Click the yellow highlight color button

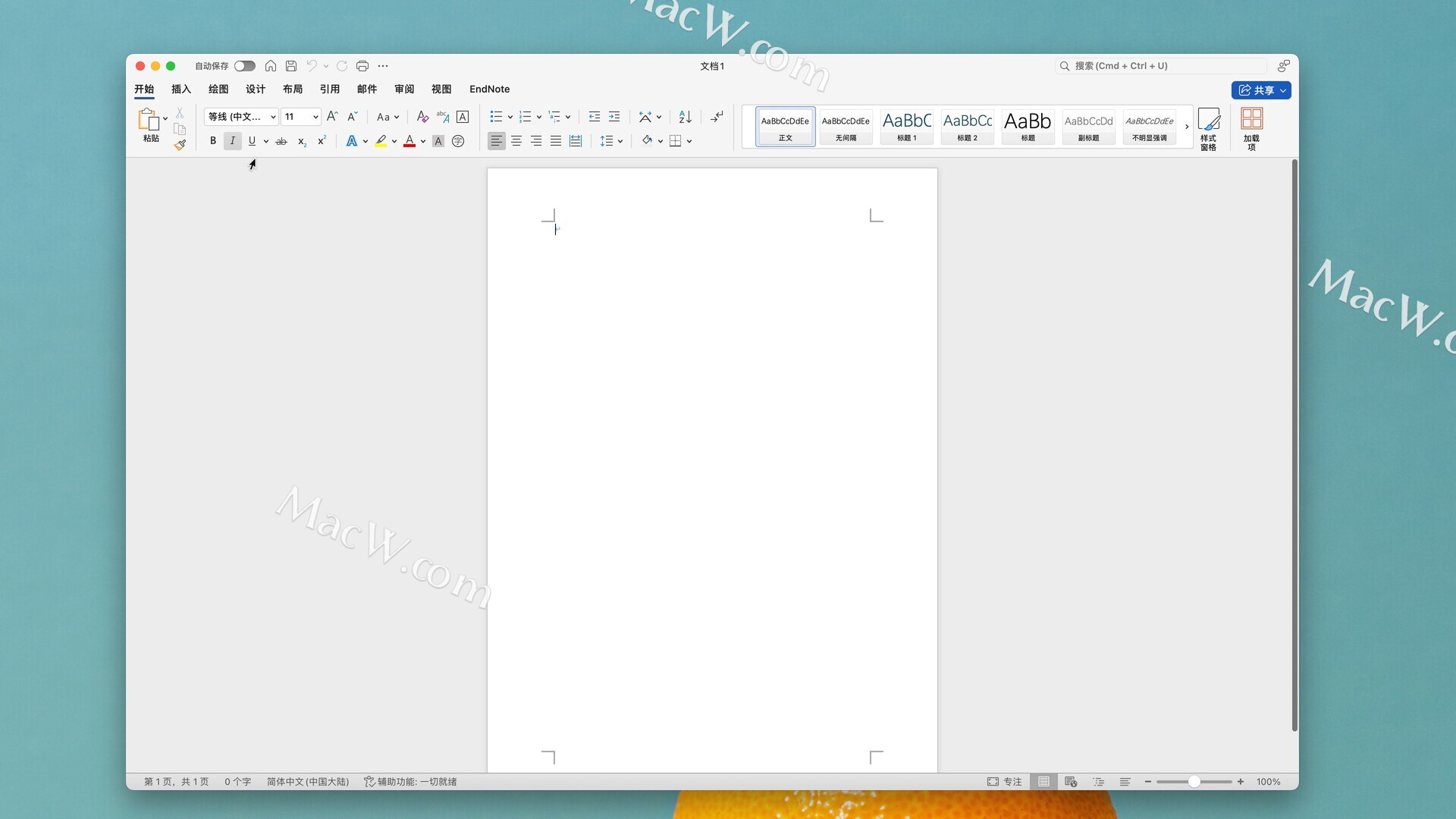pyautogui.click(x=381, y=141)
